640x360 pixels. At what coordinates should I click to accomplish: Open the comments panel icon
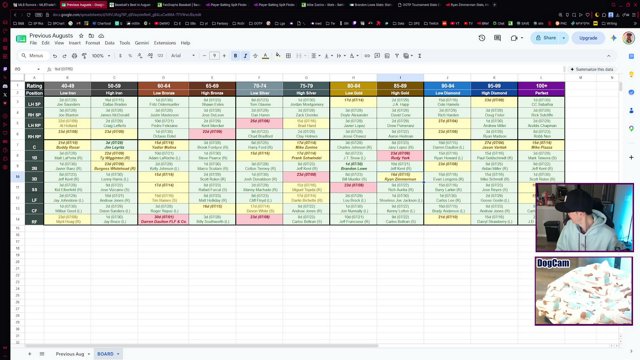497,38
